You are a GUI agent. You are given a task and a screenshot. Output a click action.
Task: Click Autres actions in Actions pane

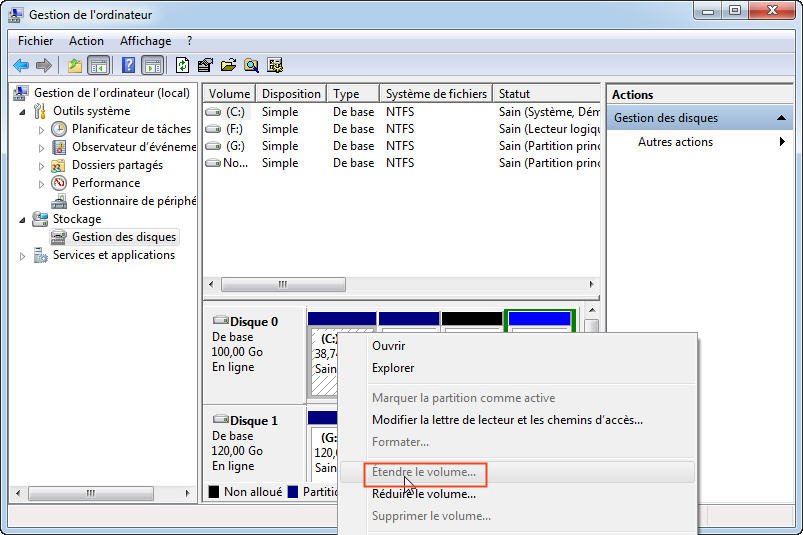click(x=675, y=142)
